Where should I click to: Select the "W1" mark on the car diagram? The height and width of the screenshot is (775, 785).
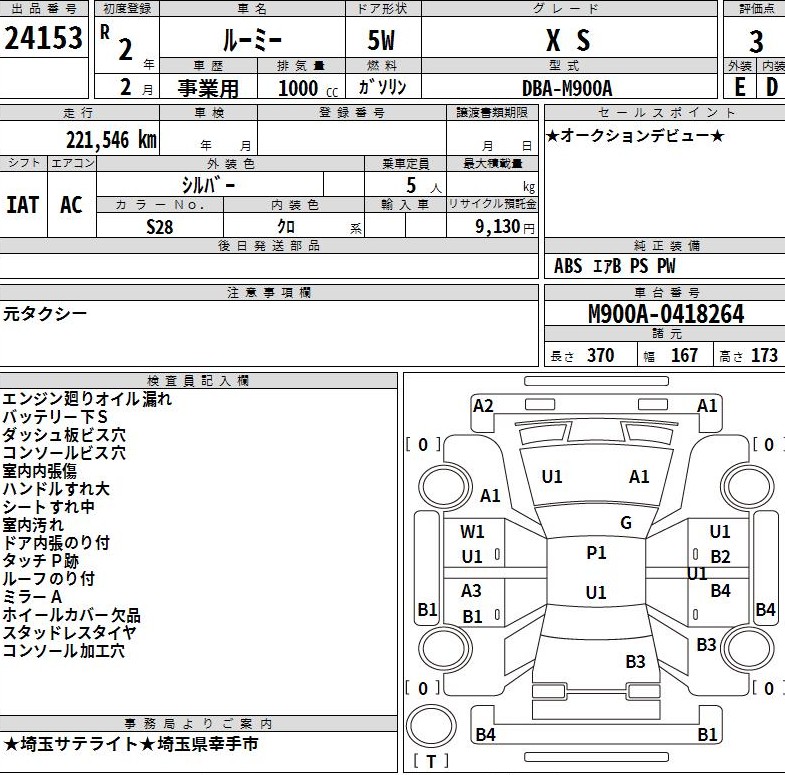point(472,532)
